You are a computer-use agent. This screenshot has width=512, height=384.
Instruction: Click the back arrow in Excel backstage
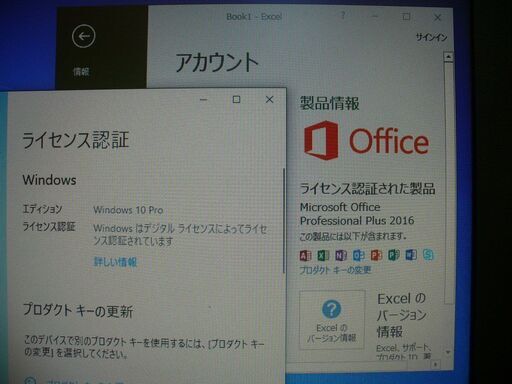[x=83, y=36]
